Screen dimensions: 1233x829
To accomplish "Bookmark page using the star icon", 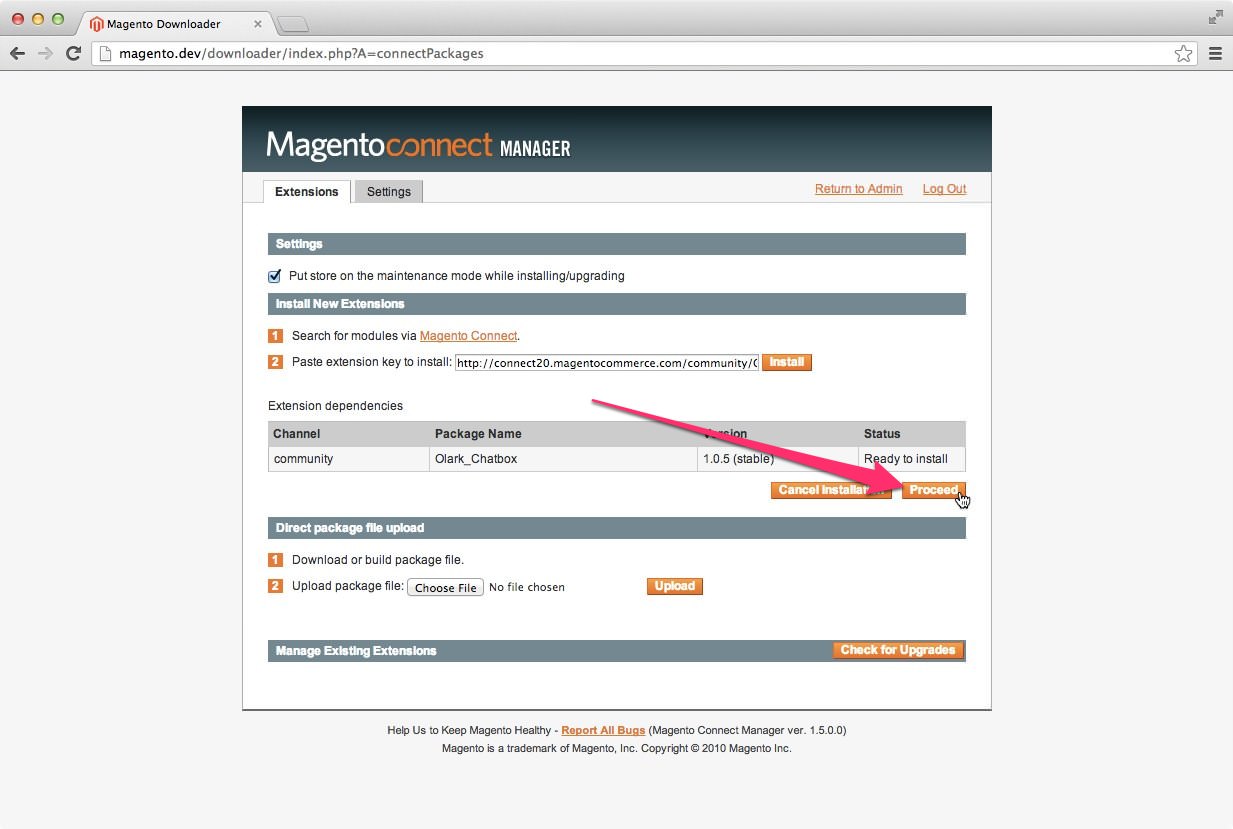I will point(1183,54).
